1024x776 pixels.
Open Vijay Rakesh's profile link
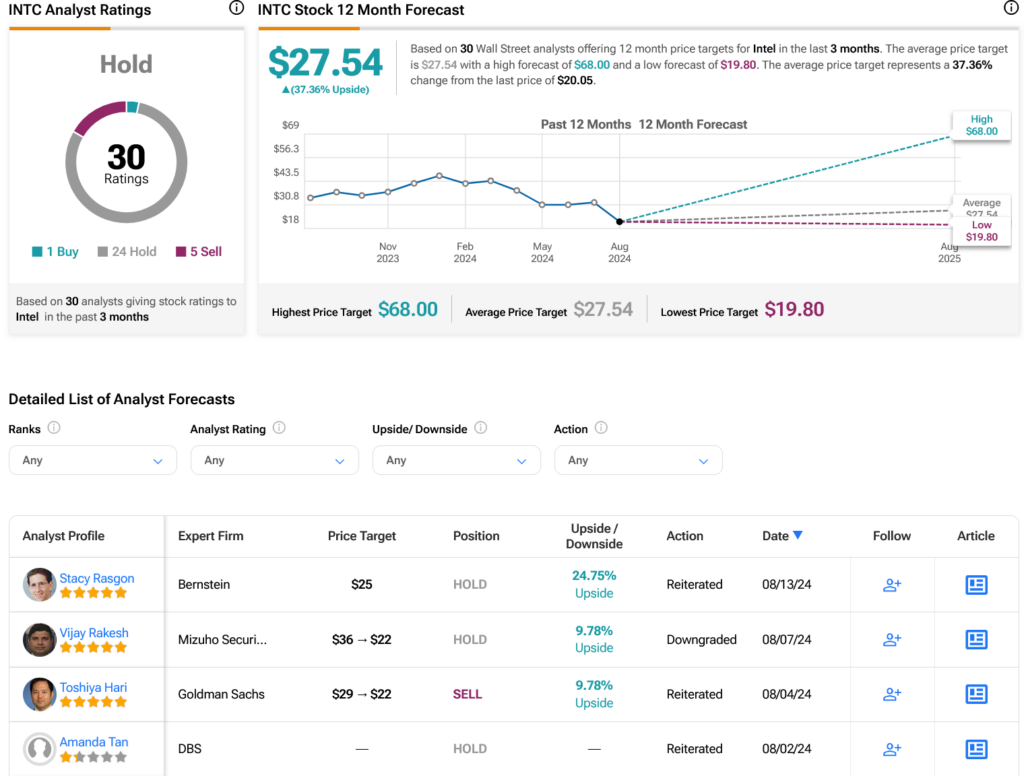(x=94, y=633)
